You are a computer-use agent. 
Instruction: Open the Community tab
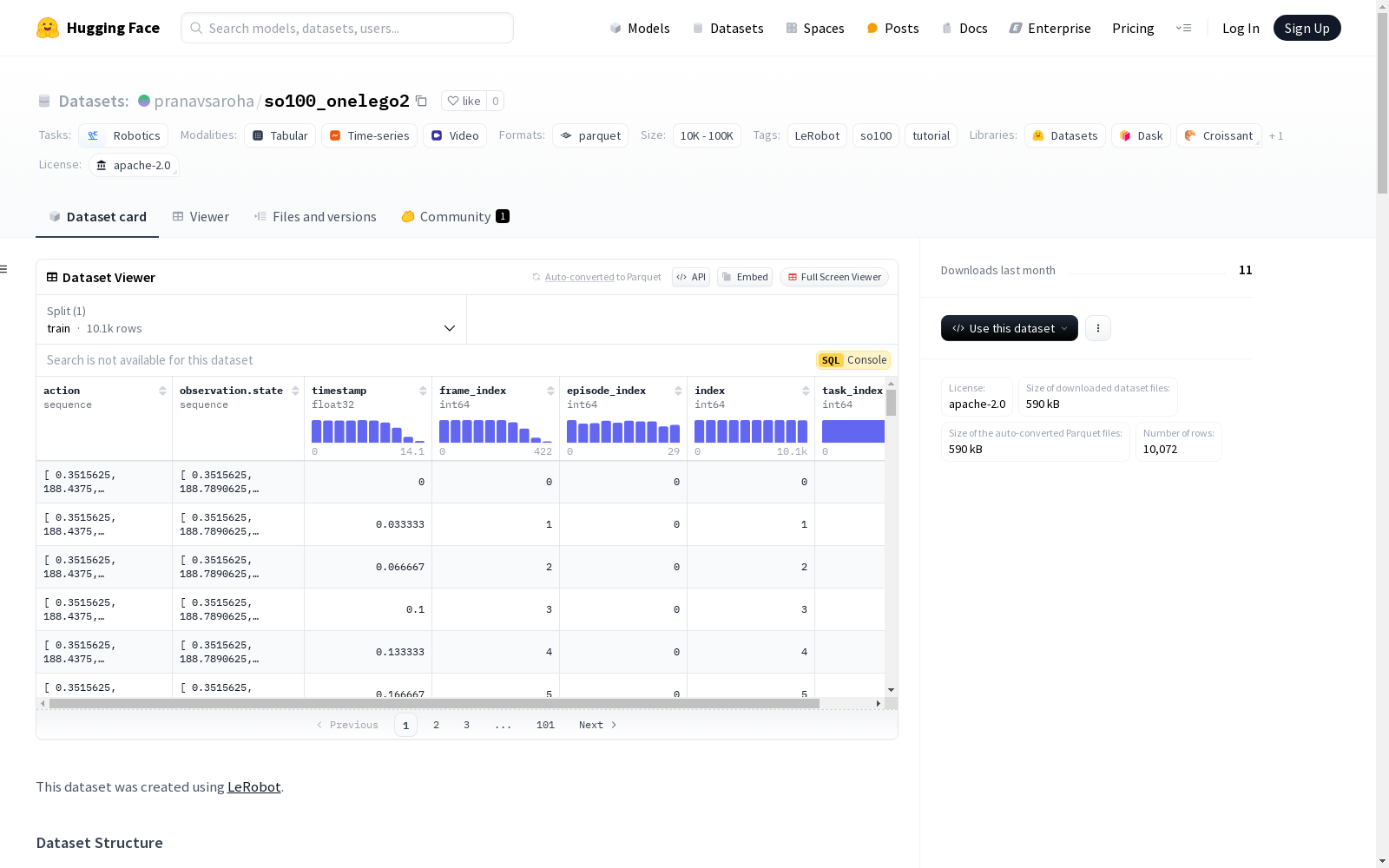pyautogui.click(x=455, y=217)
